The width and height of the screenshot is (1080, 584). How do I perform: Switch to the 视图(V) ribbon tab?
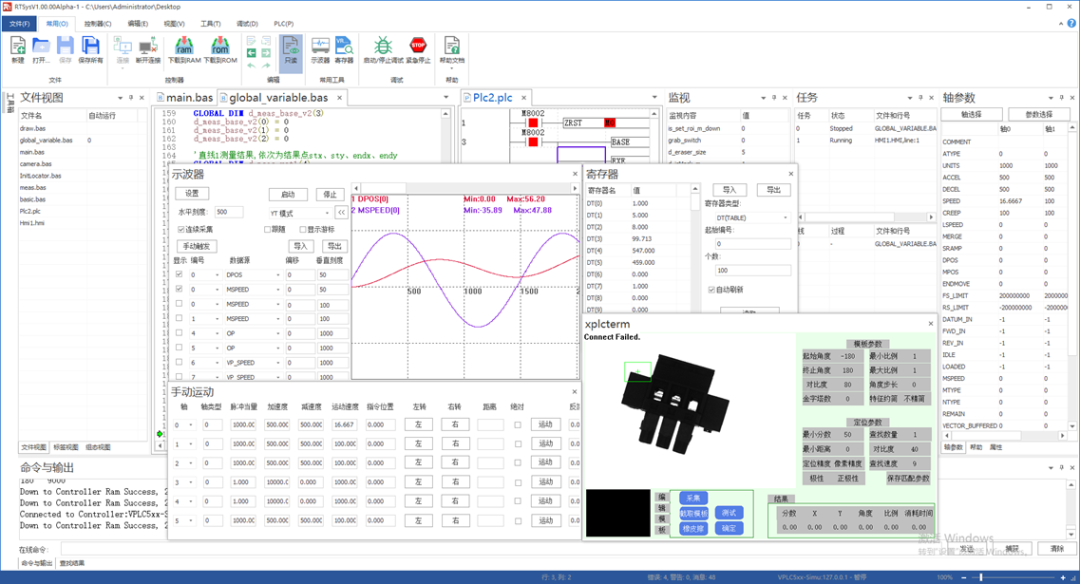point(174,24)
